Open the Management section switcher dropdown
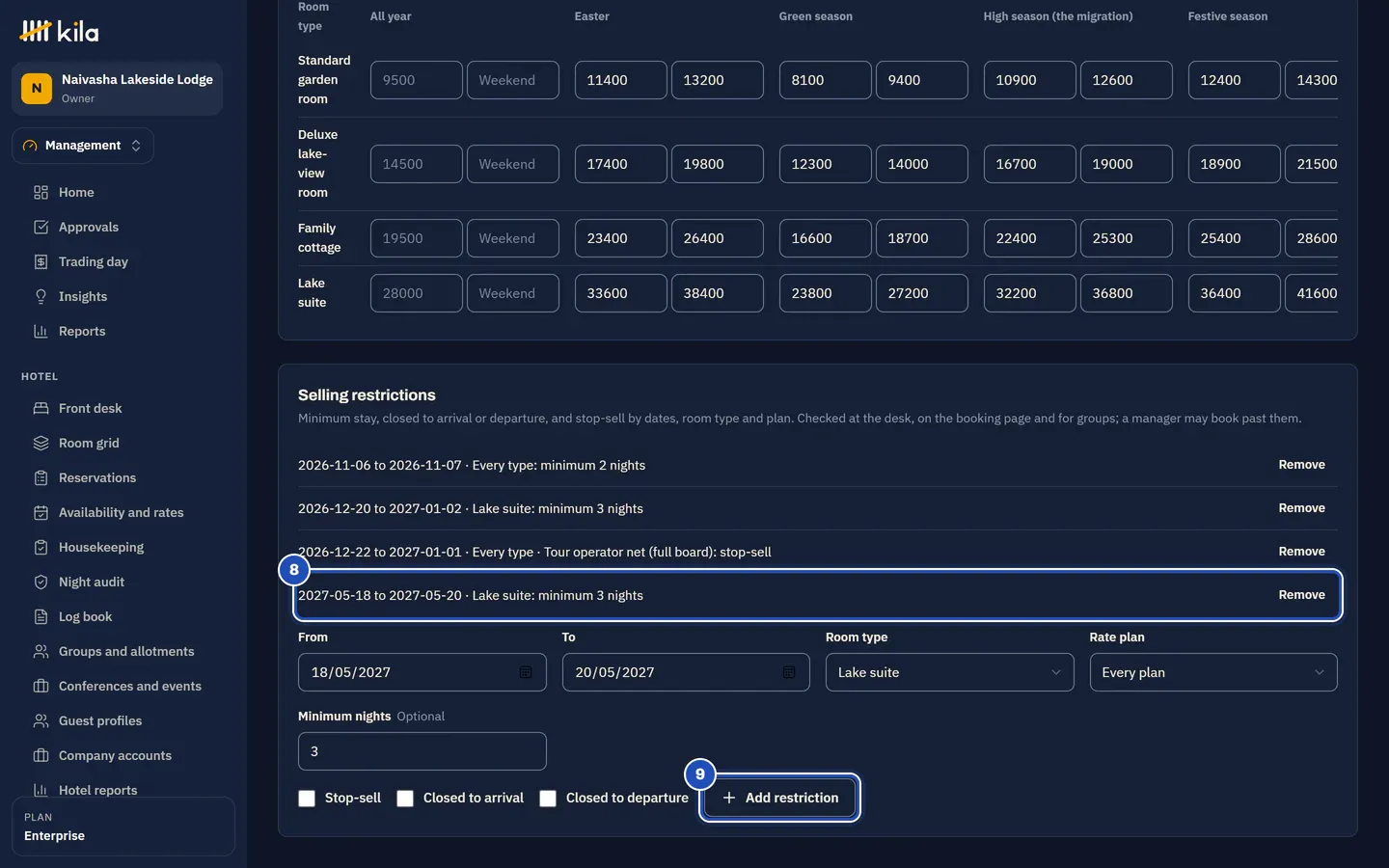Screen dimensions: 1389x868 click(x=83, y=146)
